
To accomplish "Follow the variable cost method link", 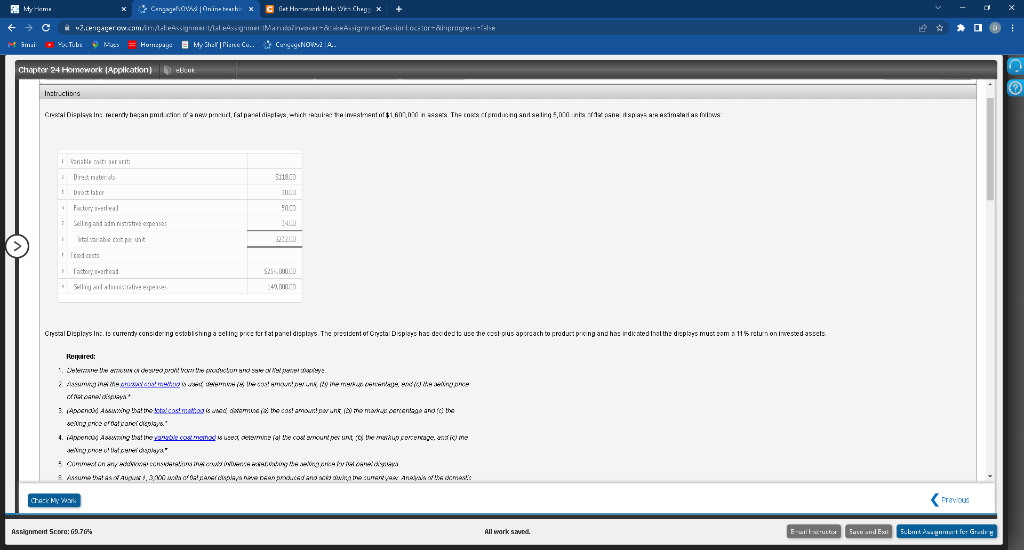I will pyautogui.click(x=185, y=438).
